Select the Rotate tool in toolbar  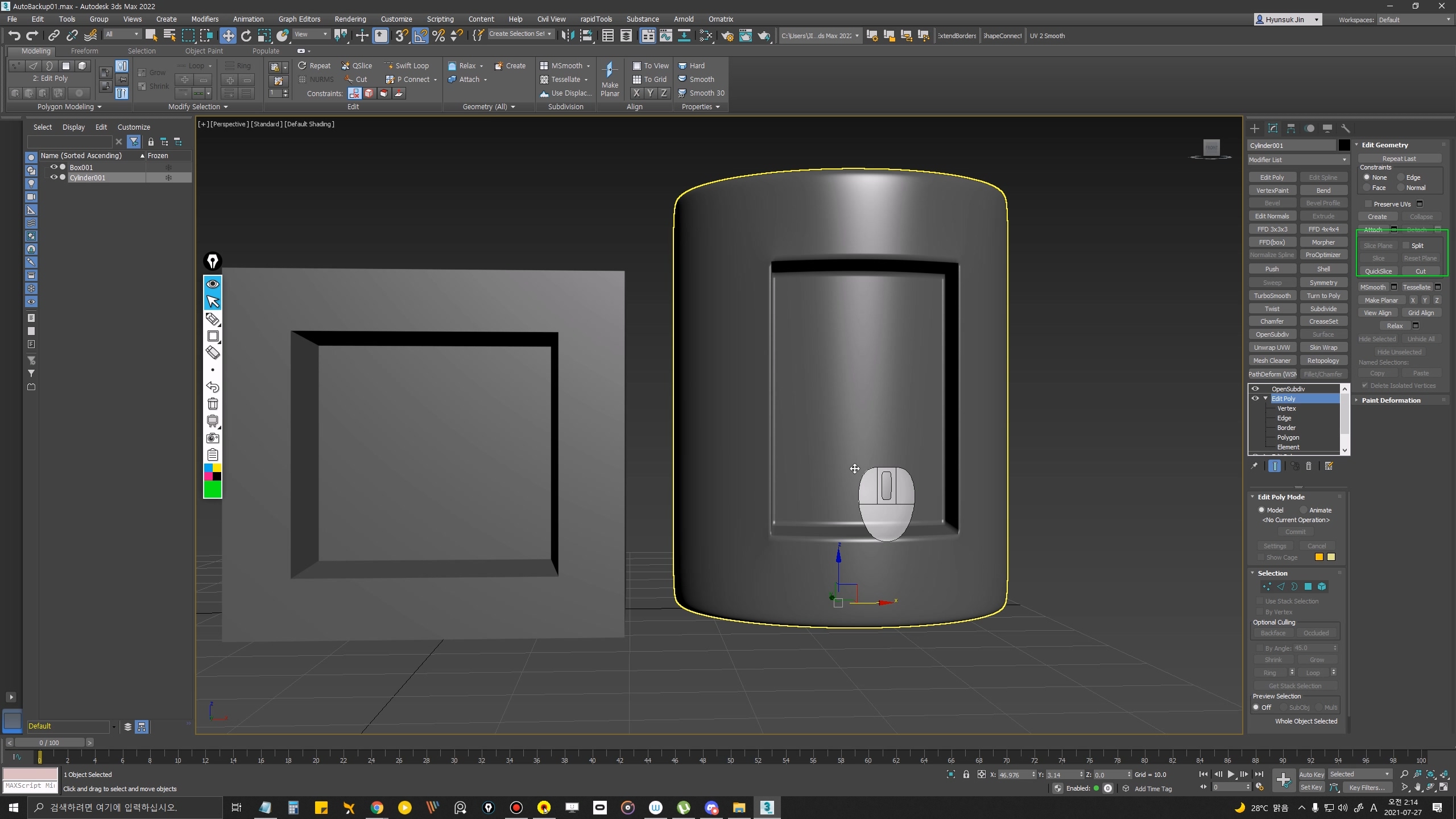pyautogui.click(x=246, y=36)
